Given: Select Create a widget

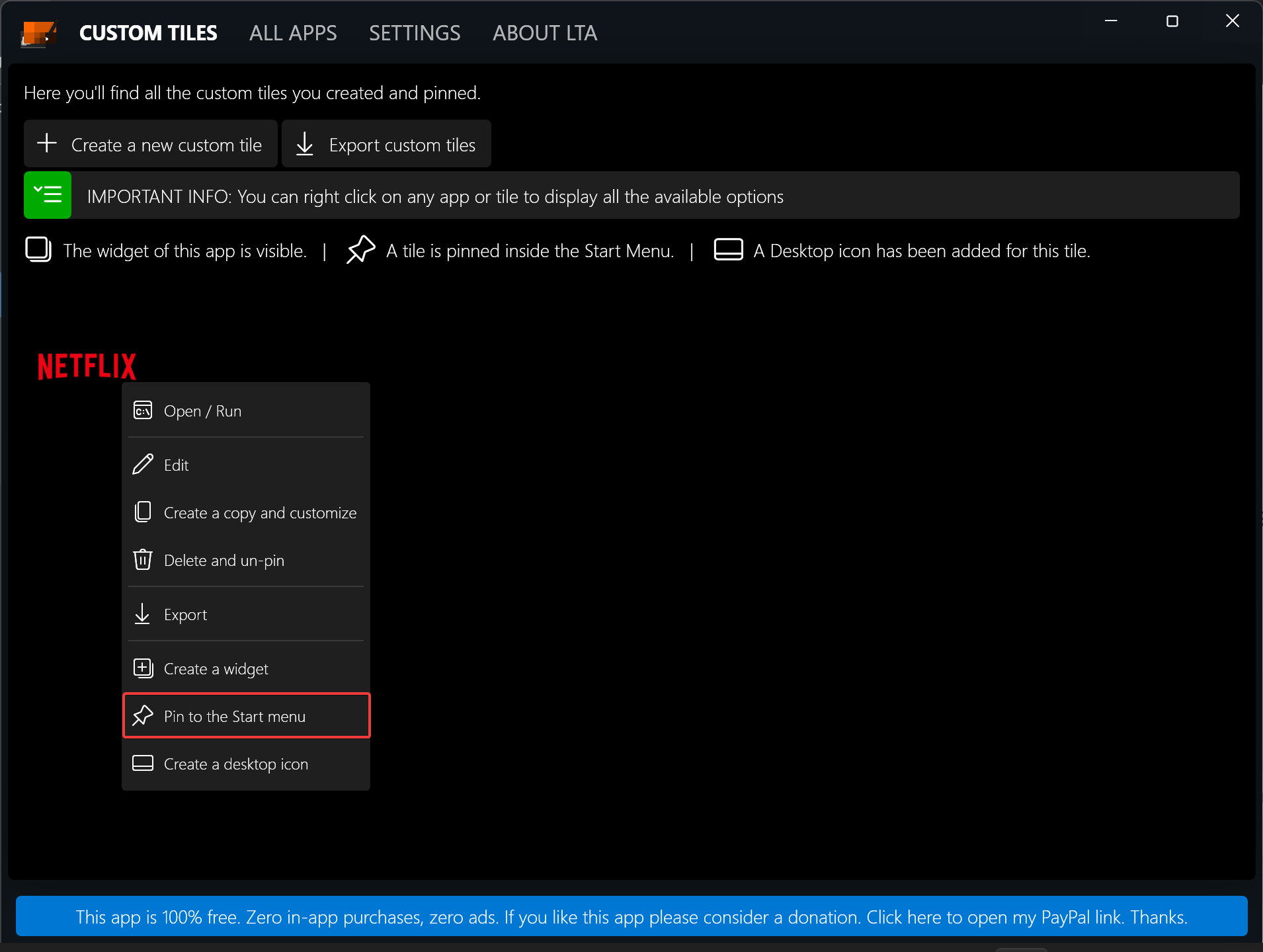Looking at the screenshot, I should (x=246, y=668).
